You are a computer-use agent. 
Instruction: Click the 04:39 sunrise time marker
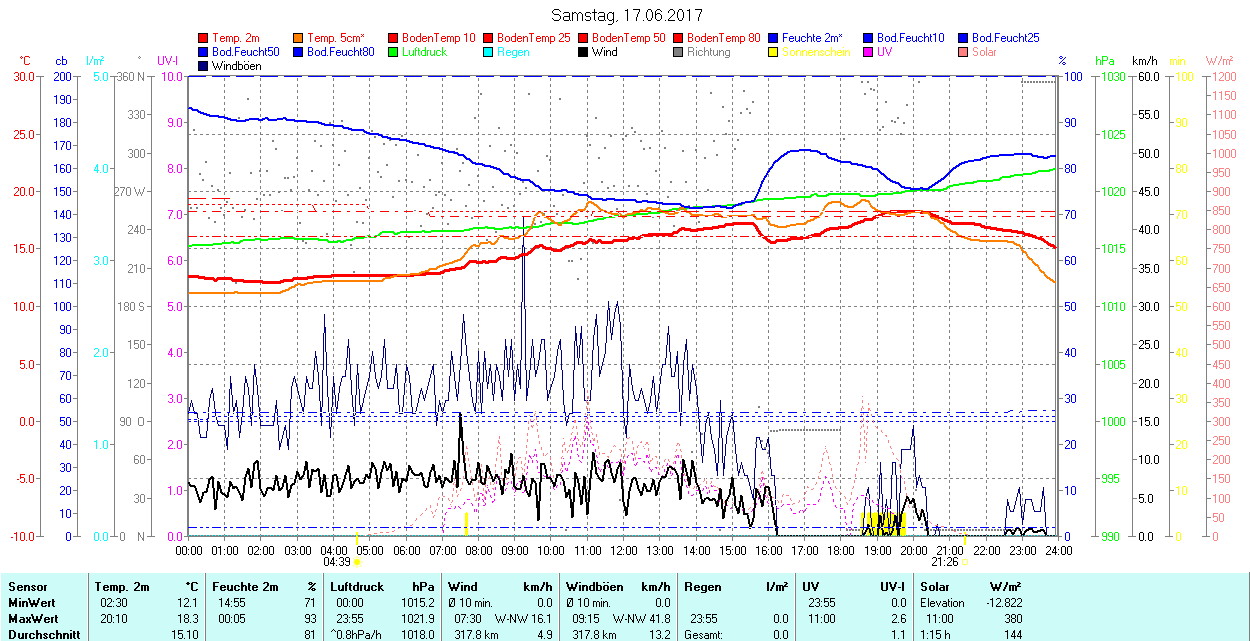(x=336, y=562)
